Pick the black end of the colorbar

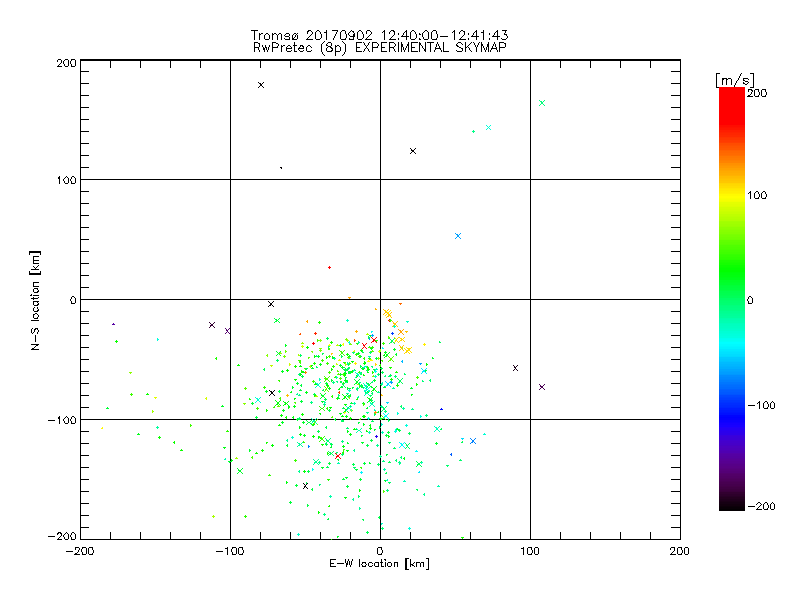(732, 503)
